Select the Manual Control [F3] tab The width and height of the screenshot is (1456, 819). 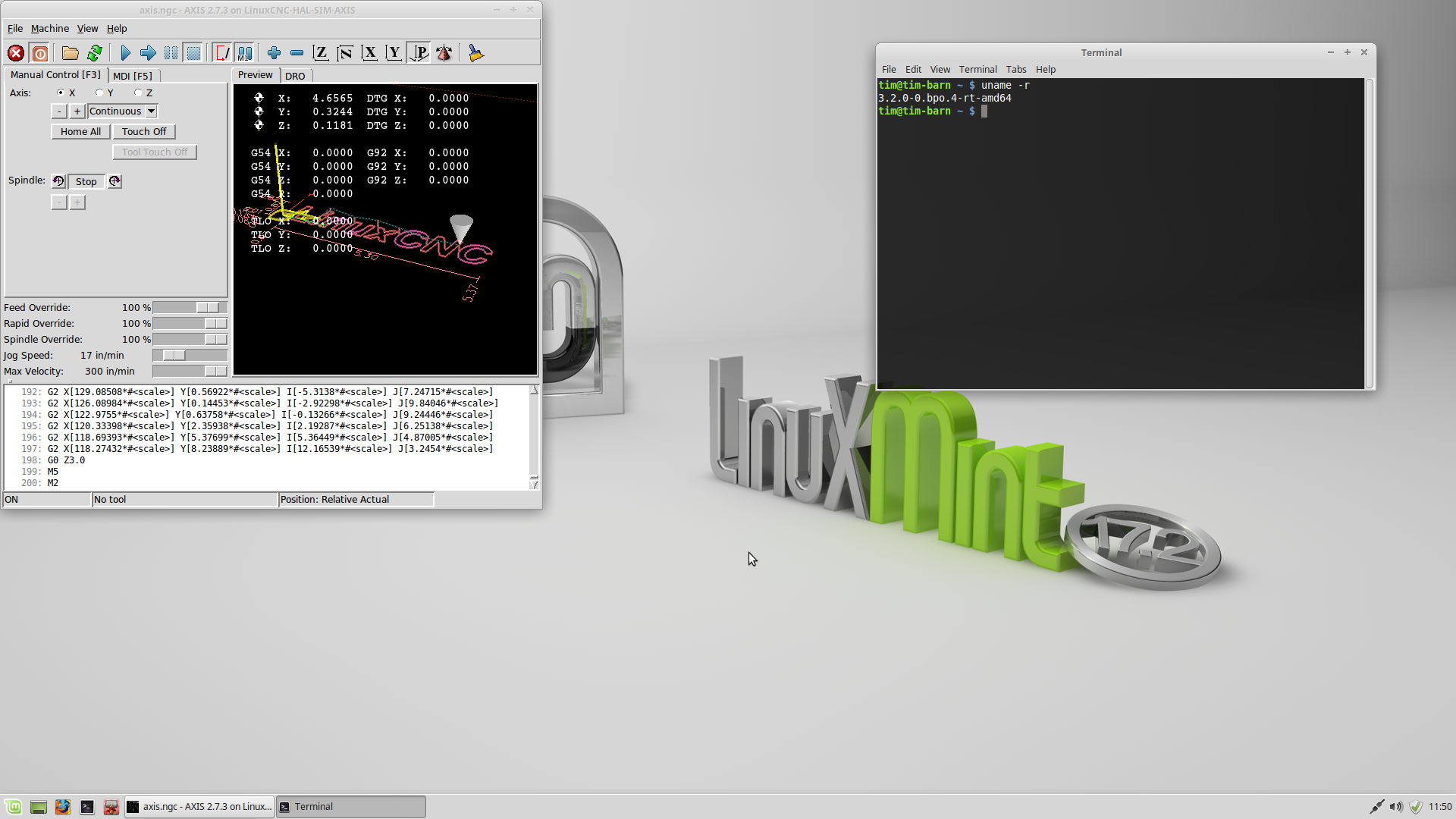click(x=55, y=75)
